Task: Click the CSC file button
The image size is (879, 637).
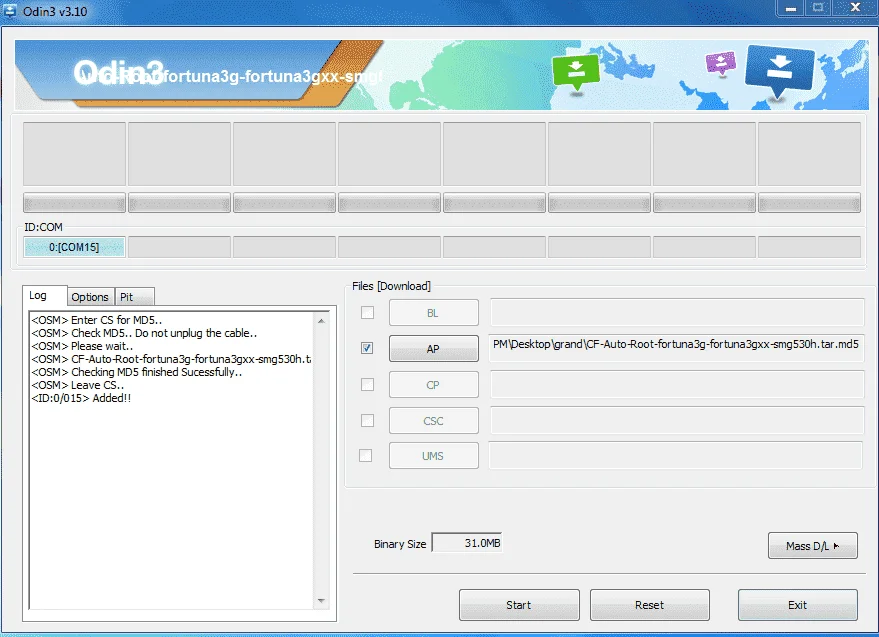Action: click(x=433, y=421)
